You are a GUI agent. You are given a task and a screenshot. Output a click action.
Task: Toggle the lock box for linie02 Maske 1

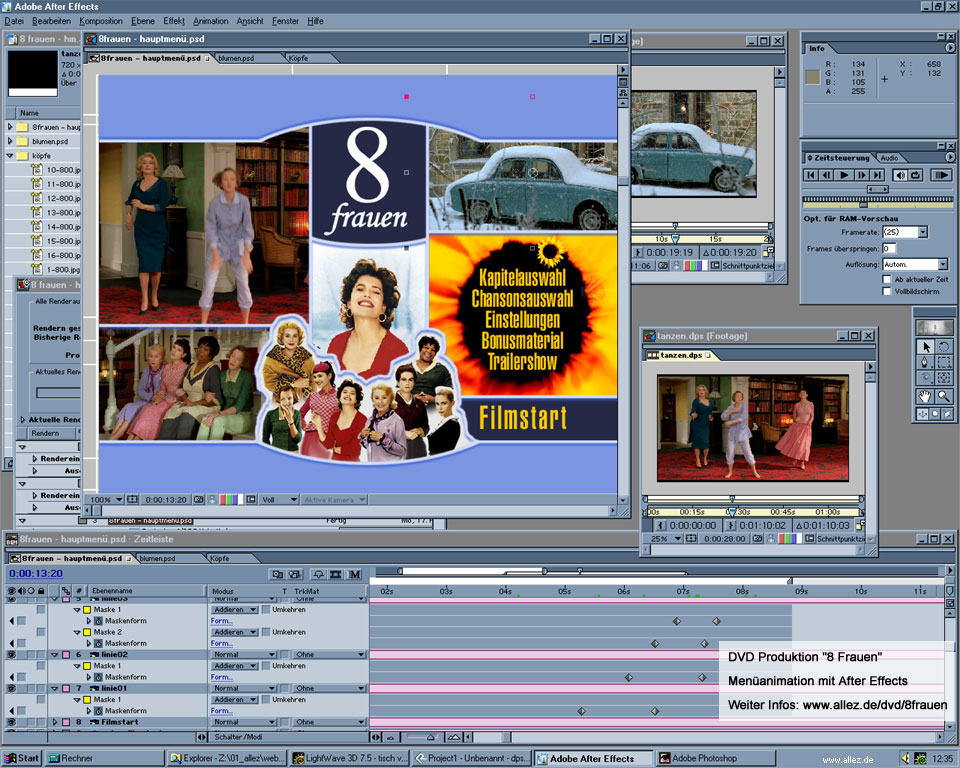click(x=41, y=666)
